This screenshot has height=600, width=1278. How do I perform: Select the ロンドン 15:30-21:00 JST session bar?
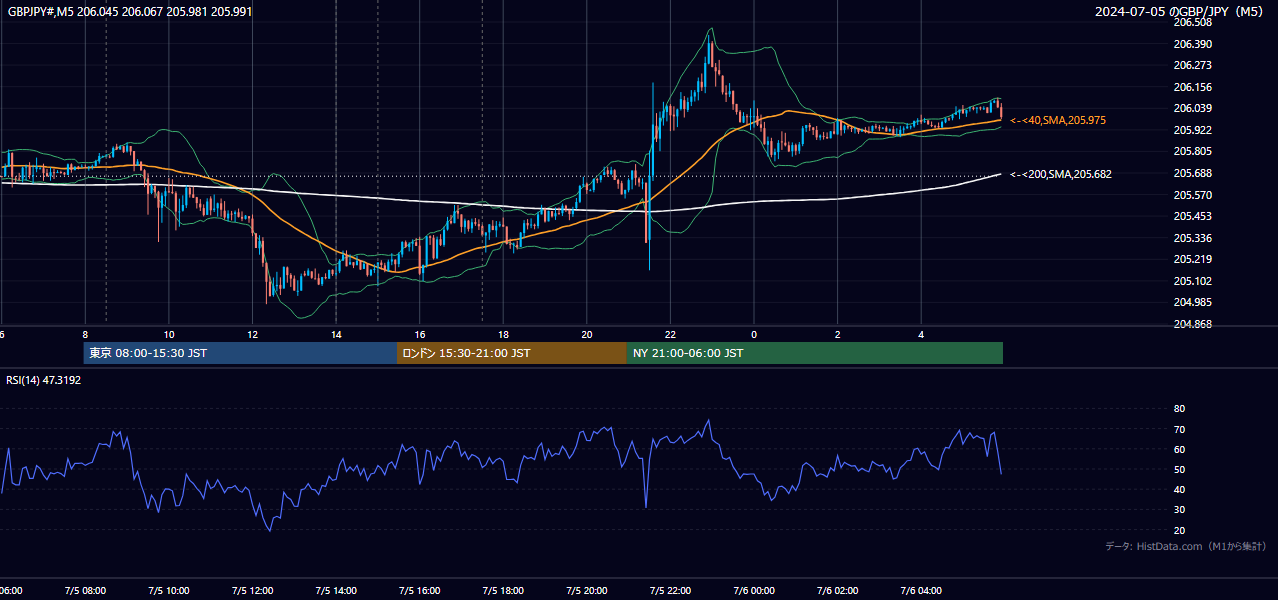(x=512, y=353)
